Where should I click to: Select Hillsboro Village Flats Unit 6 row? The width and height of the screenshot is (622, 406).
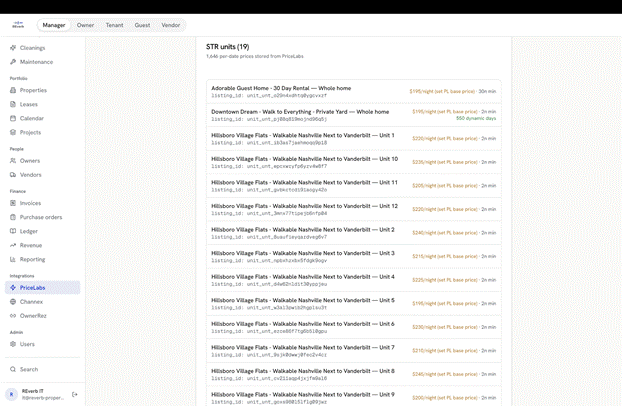(353, 327)
